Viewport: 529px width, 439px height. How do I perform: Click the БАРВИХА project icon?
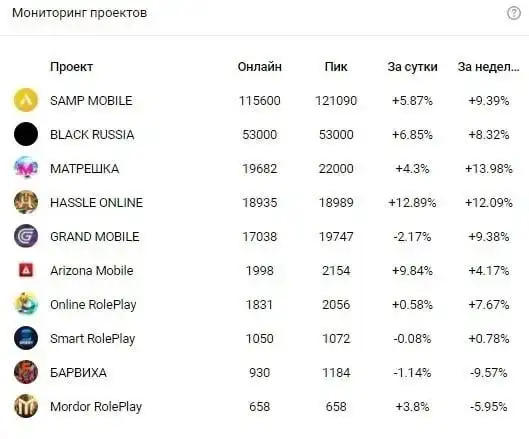(x=26, y=372)
